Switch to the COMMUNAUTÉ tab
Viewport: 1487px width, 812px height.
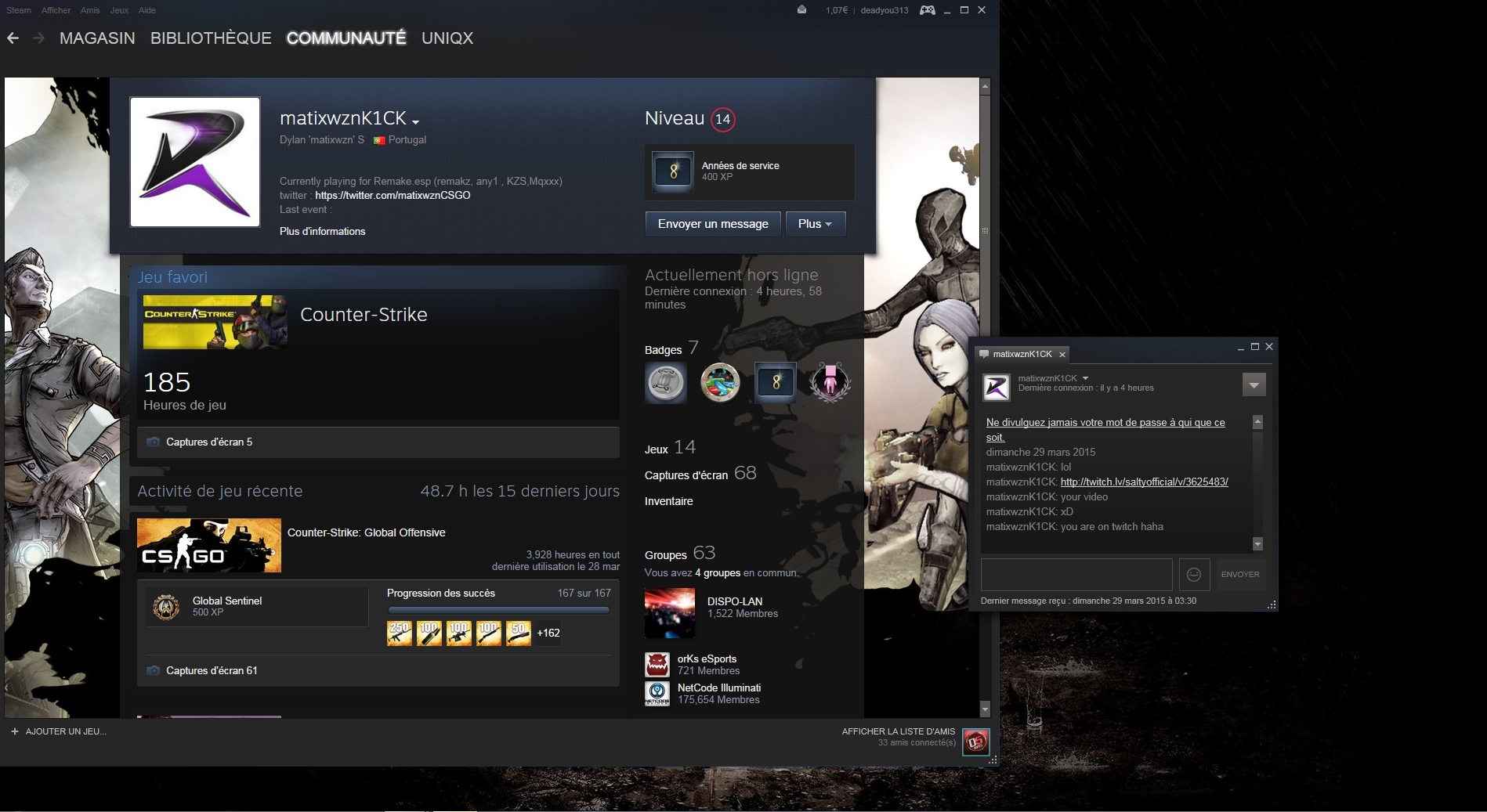pos(346,38)
